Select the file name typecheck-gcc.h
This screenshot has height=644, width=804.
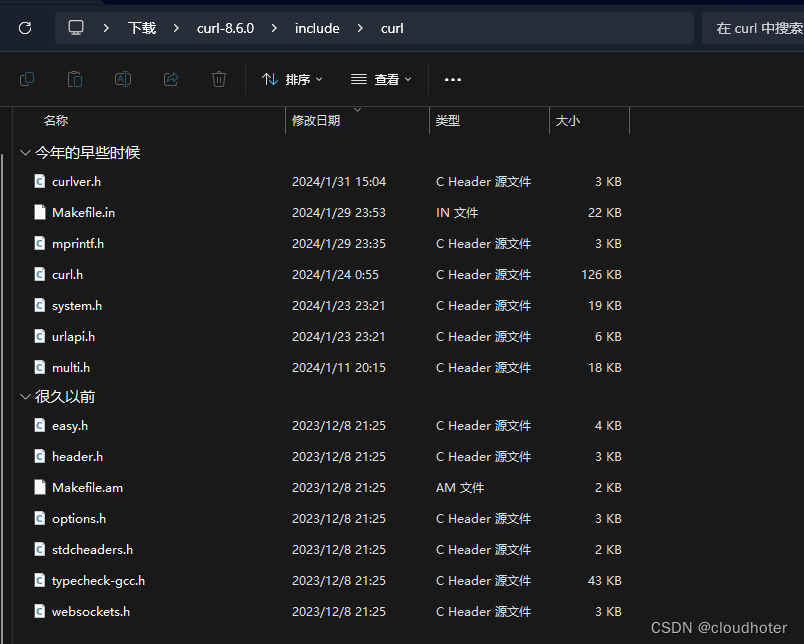tap(98, 580)
